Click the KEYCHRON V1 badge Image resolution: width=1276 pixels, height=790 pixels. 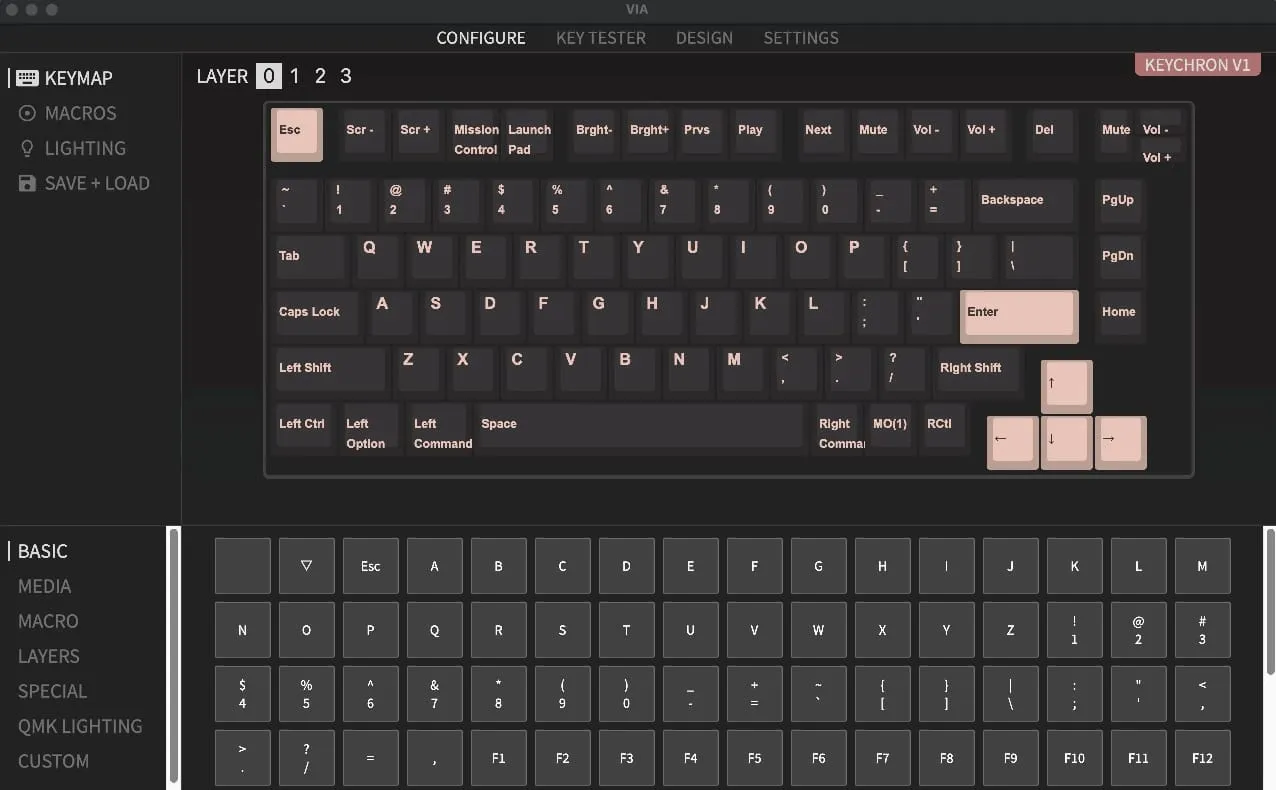click(x=1197, y=64)
